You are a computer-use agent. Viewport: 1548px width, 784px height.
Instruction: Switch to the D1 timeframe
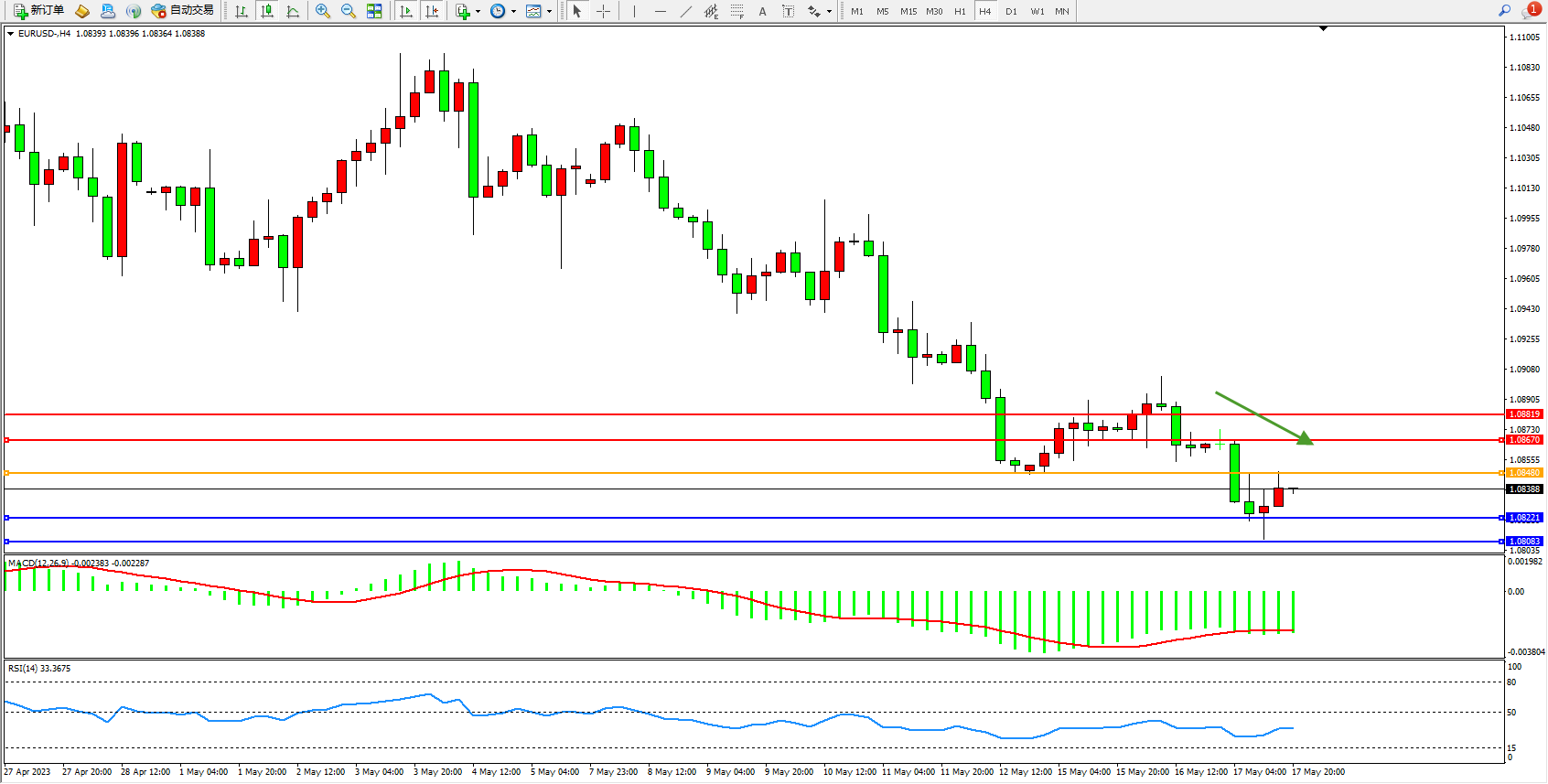1011,11
